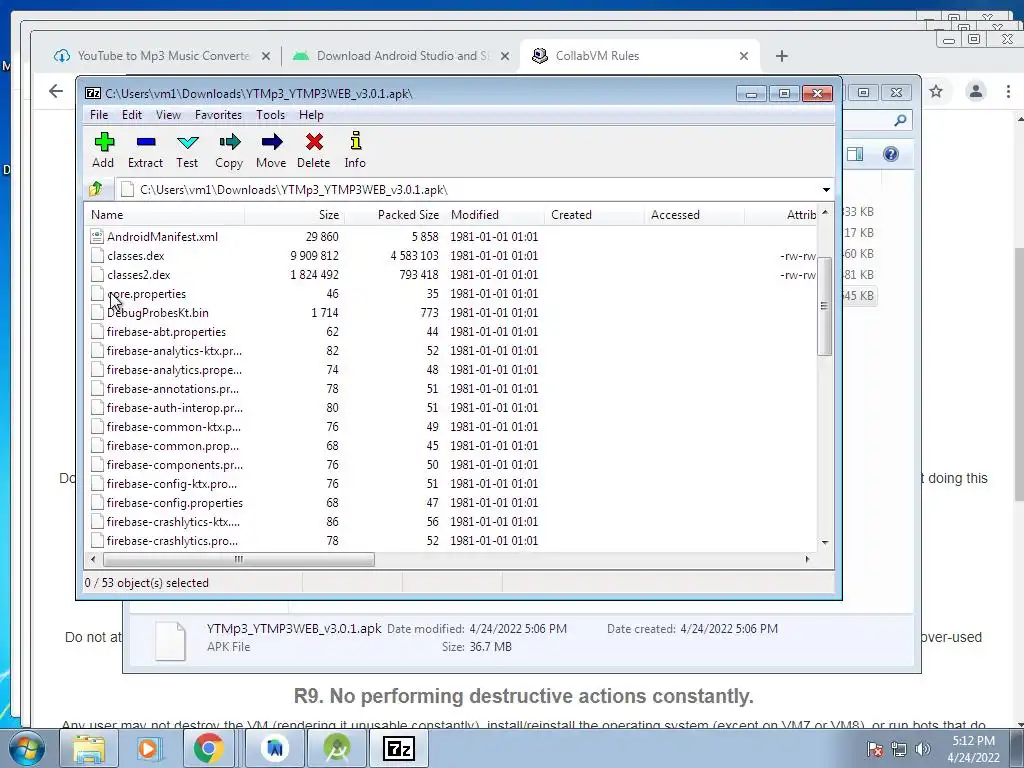Sort by the Created column header
Image resolution: width=1024 pixels, height=768 pixels.
[594, 215]
